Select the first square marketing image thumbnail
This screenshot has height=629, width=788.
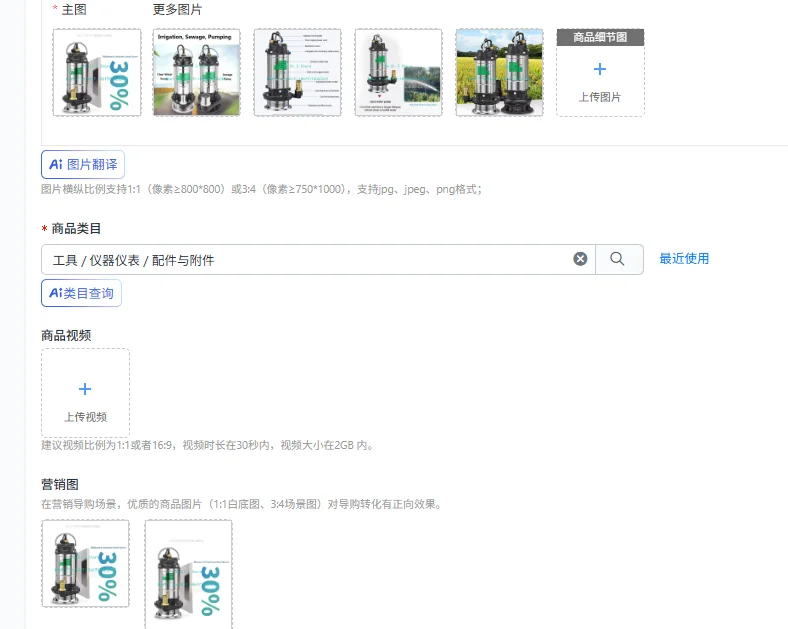85,564
